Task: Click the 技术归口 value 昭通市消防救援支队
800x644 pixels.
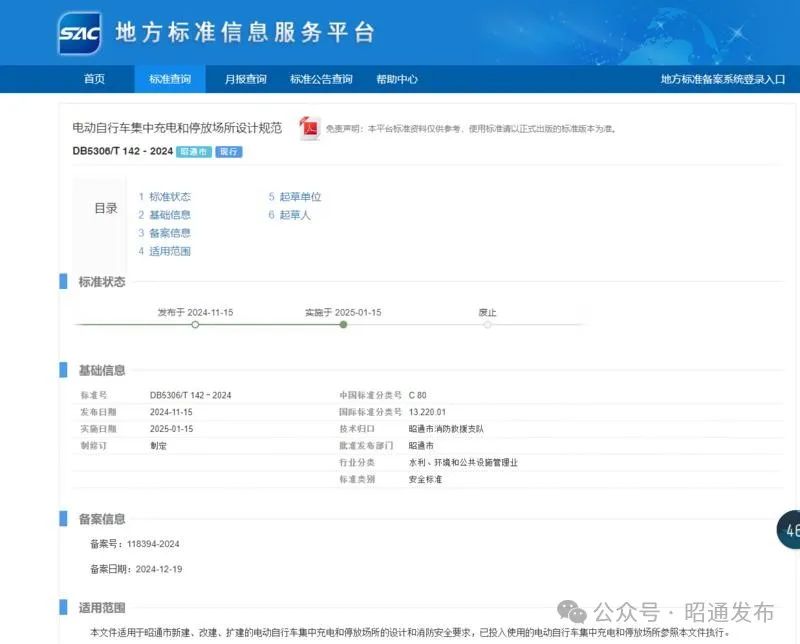Action: tap(446, 429)
